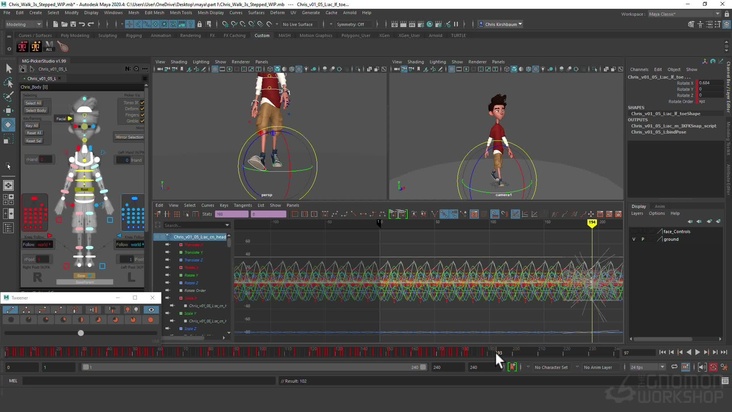Click the Key All button in picker
Image resolution: width=732 pixels, height=412 pixels.
click(32, 126)
